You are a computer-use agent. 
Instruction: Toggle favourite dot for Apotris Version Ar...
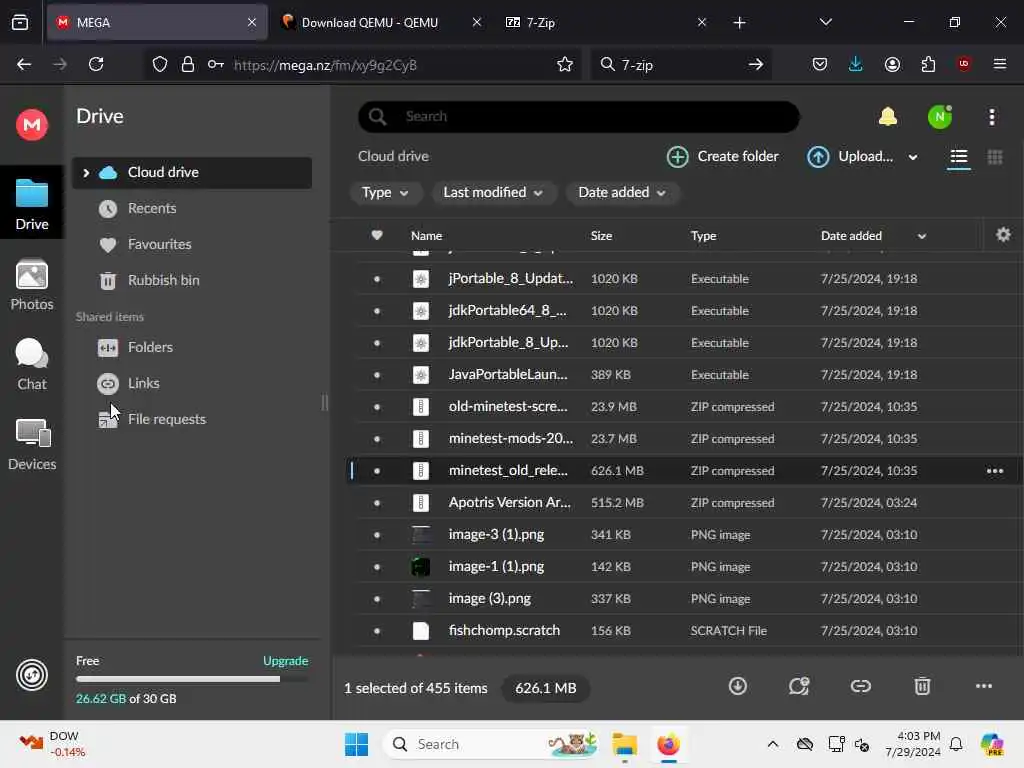point(377,503)
